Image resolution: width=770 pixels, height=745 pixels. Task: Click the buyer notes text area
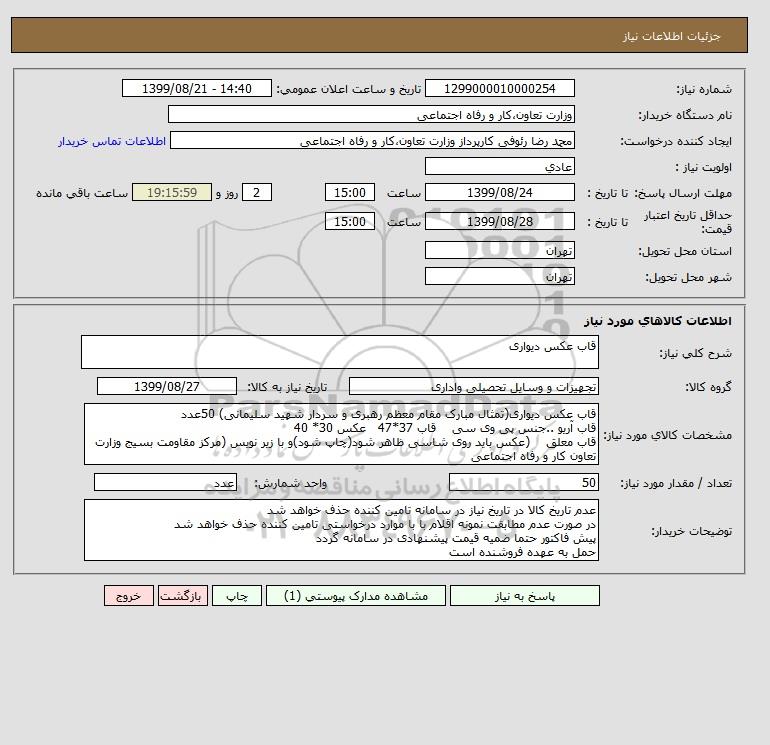pyautogui.click(x=341, y=530)
